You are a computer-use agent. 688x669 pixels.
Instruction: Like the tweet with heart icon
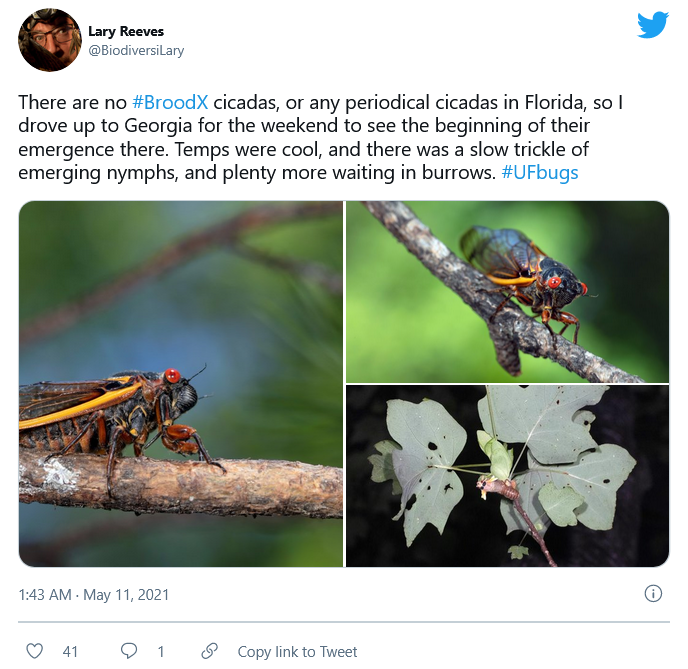[x=35, y=651]
